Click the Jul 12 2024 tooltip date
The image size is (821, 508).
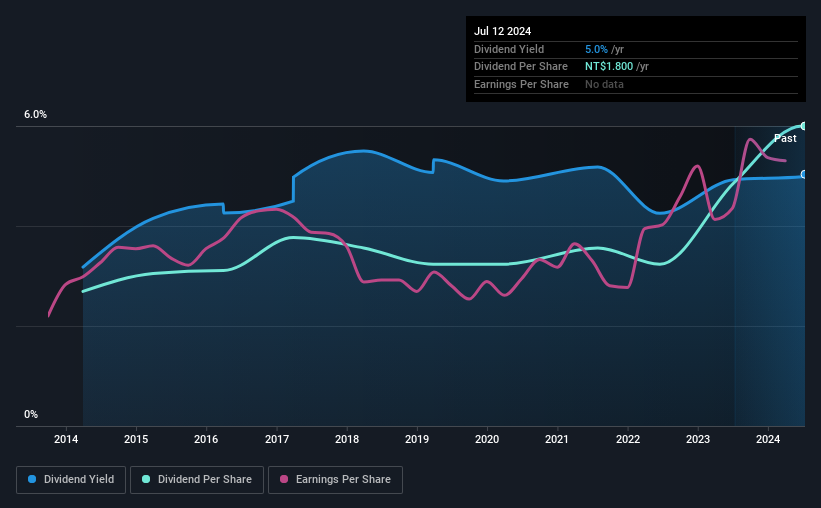coord(502,31)
